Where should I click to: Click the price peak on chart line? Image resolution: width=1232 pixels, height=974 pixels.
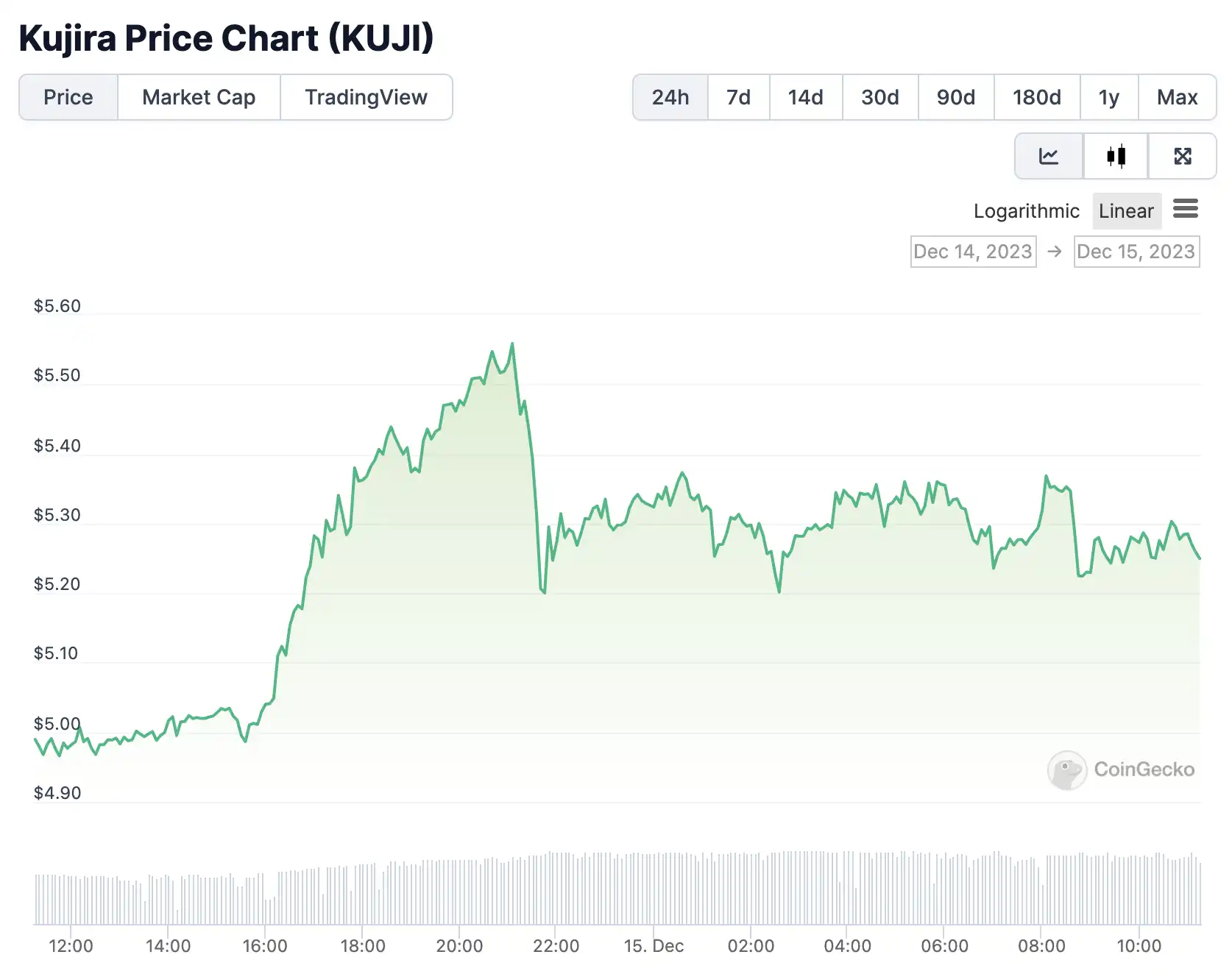pos(512,344)
